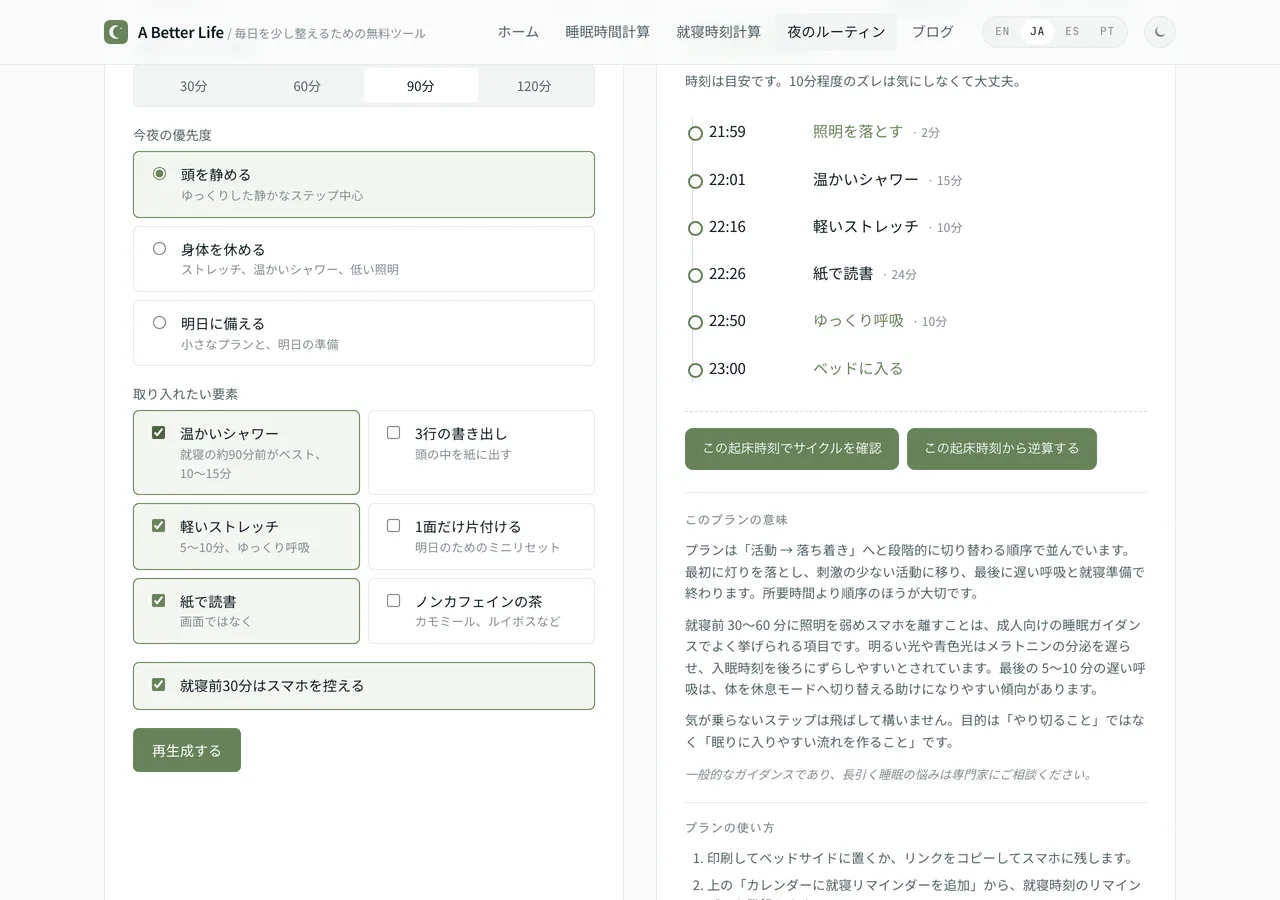This screenshot has width=1280, height=900.
Task: Click the ゆっくり呼吸 step text
Action: tap(858, 320)
